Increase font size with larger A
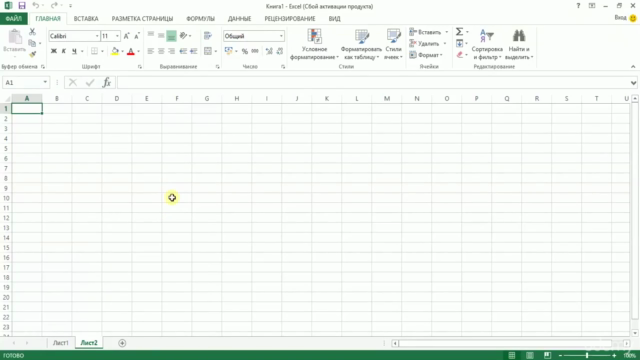Screen dimensions: 640x360 point(127,36)
